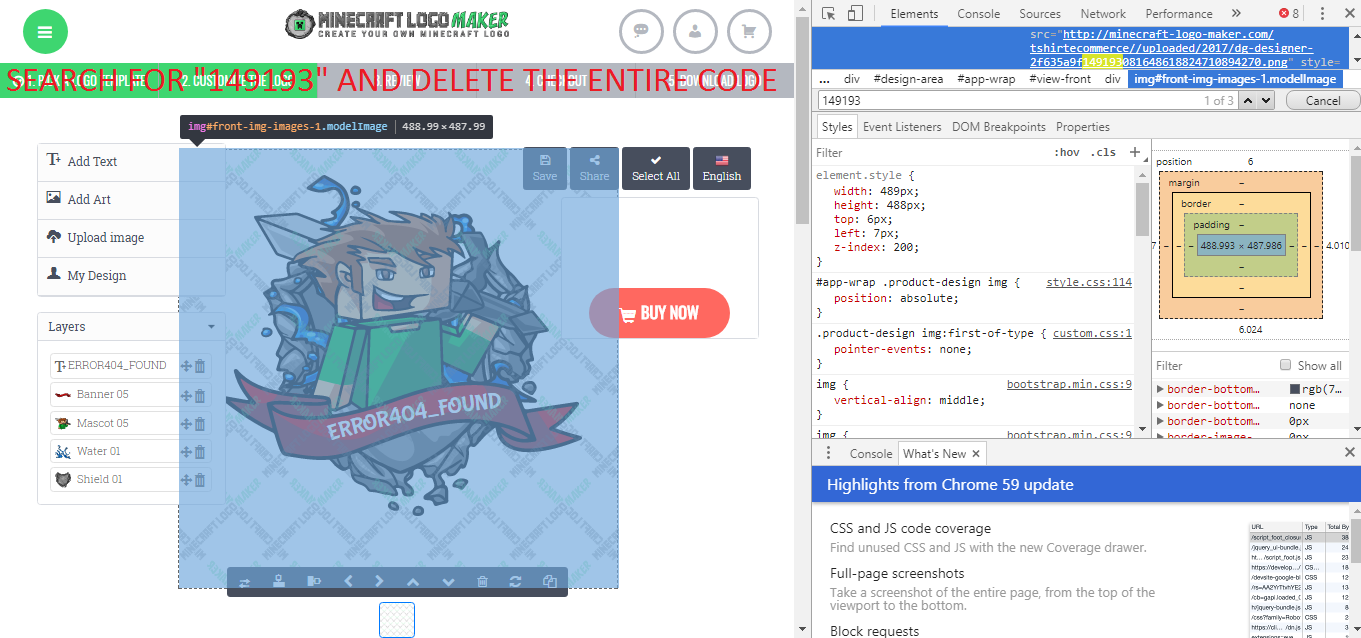Expand the border-bottom property with rgb value

[x=1161, y=389]
